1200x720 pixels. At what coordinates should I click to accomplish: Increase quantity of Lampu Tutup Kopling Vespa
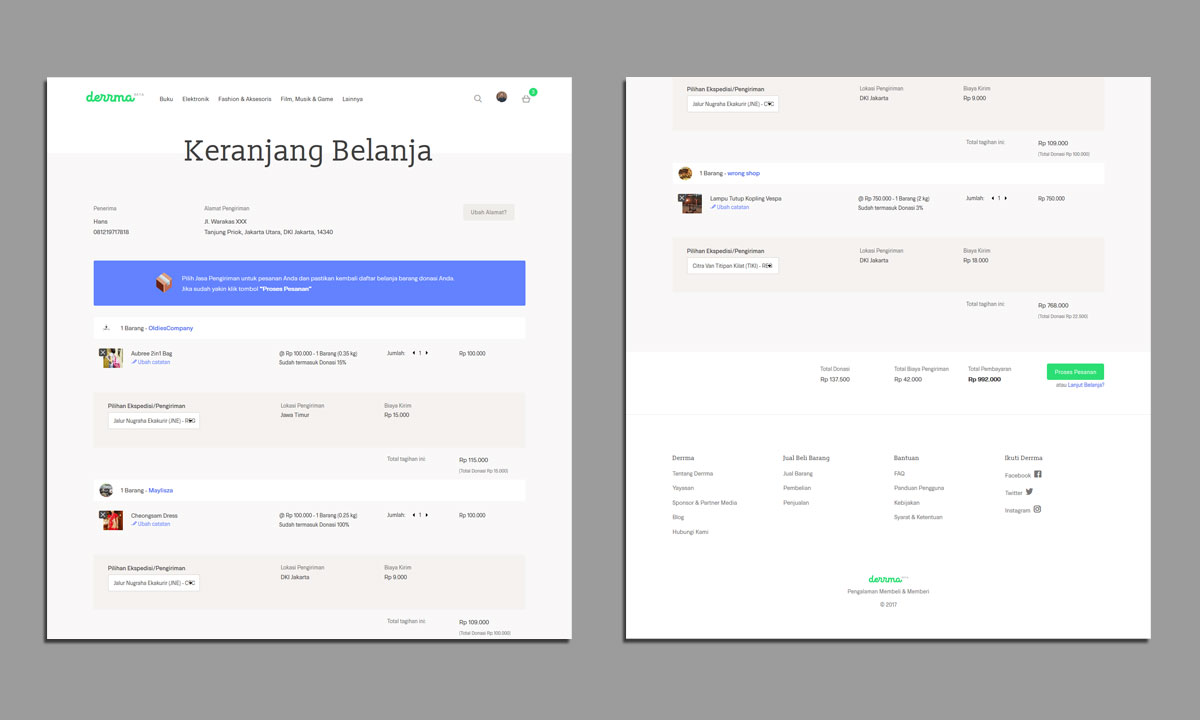pyautogui.click(x=1006, y=198)
